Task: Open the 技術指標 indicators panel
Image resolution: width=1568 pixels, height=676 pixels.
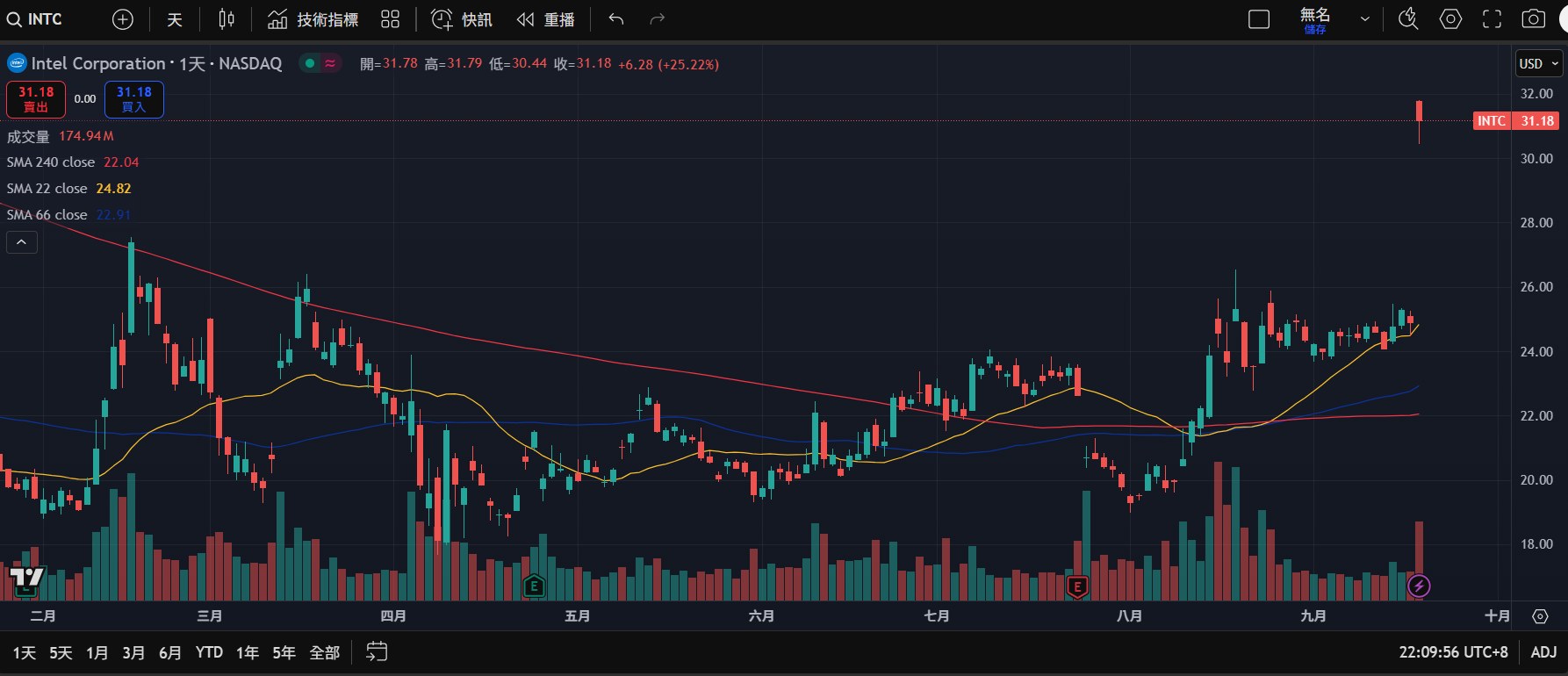Action: coord(313,19)
